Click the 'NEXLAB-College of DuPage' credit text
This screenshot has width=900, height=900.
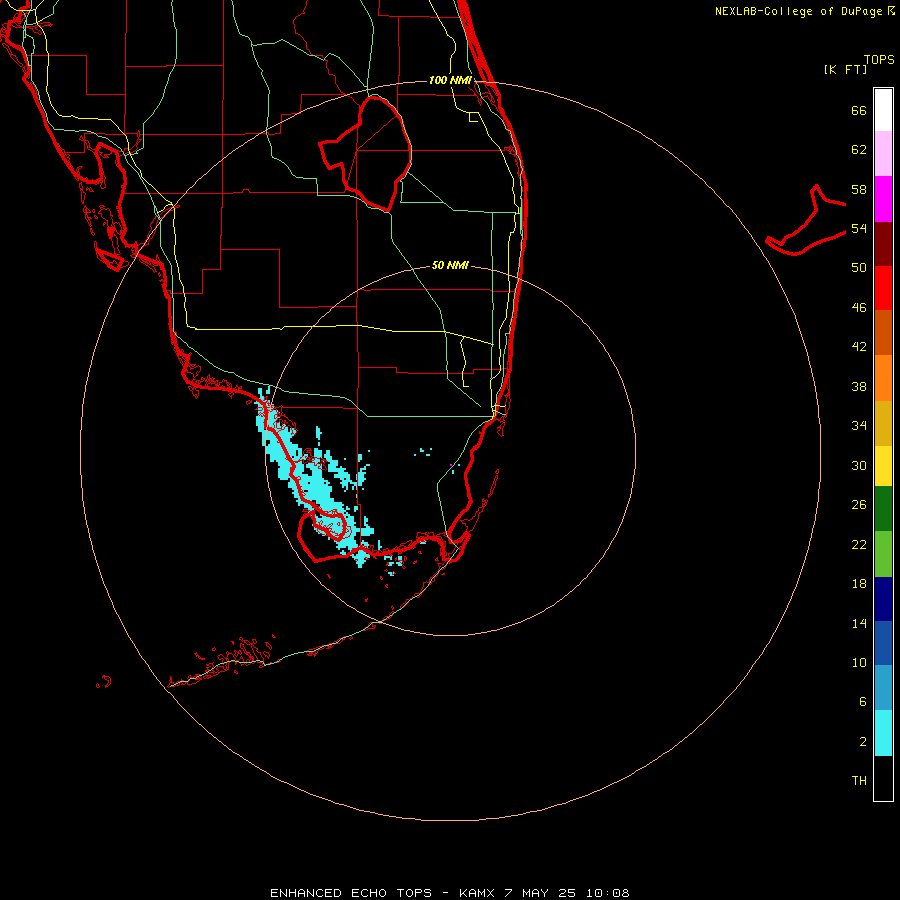click(799, 11)
